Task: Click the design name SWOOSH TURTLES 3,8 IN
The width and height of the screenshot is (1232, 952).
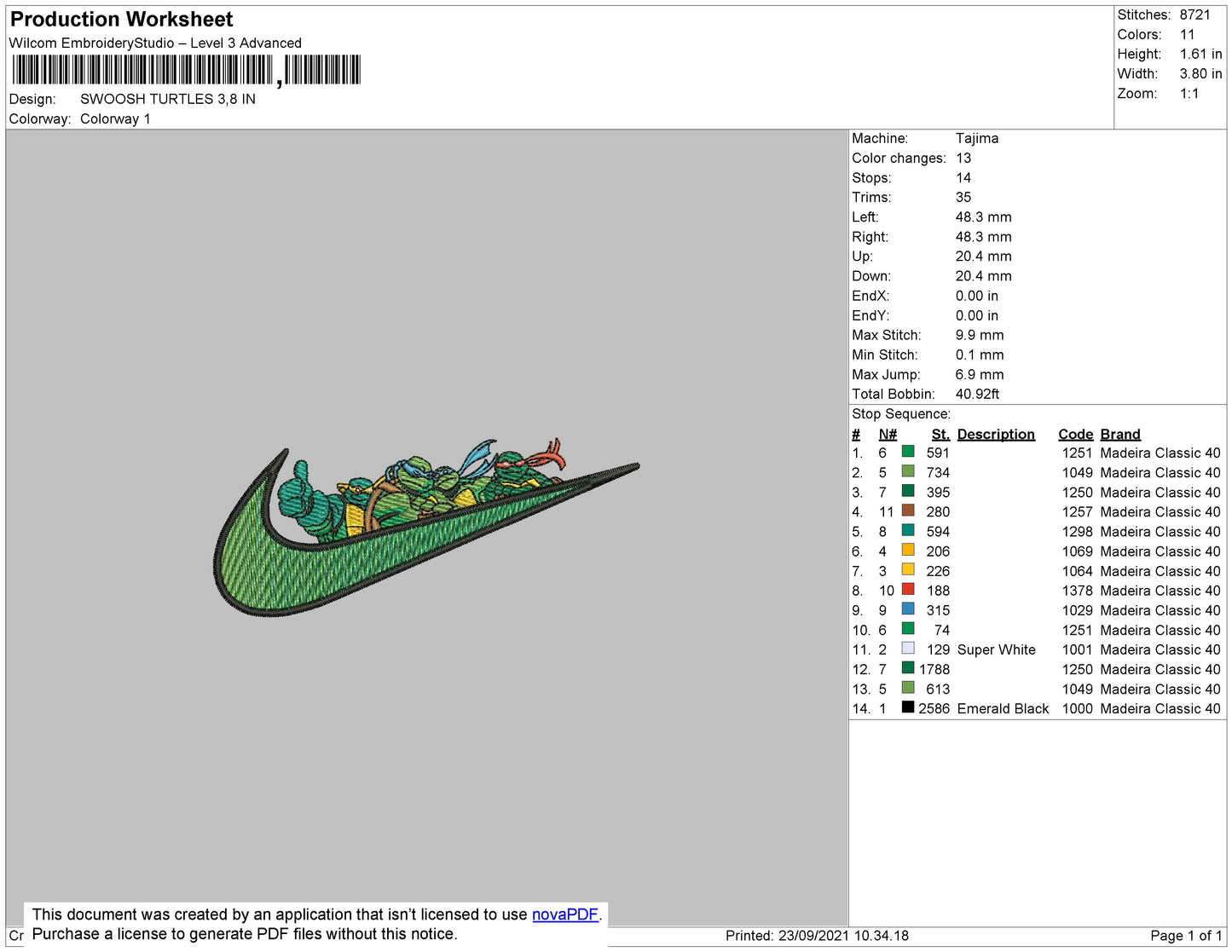Action: [x=168, y=99]
